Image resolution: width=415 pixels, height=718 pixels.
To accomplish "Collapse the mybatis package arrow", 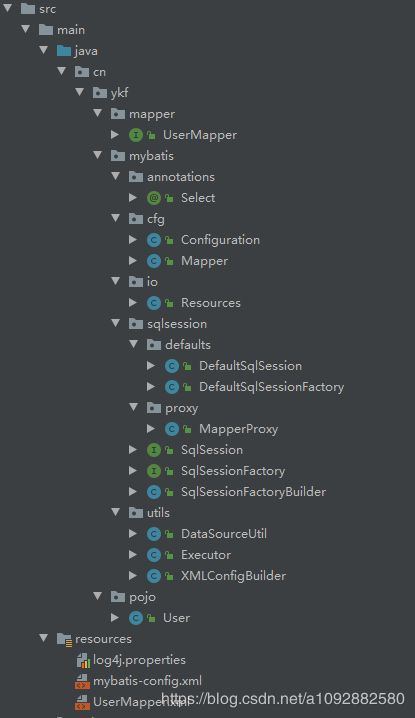I will (98, 155).
